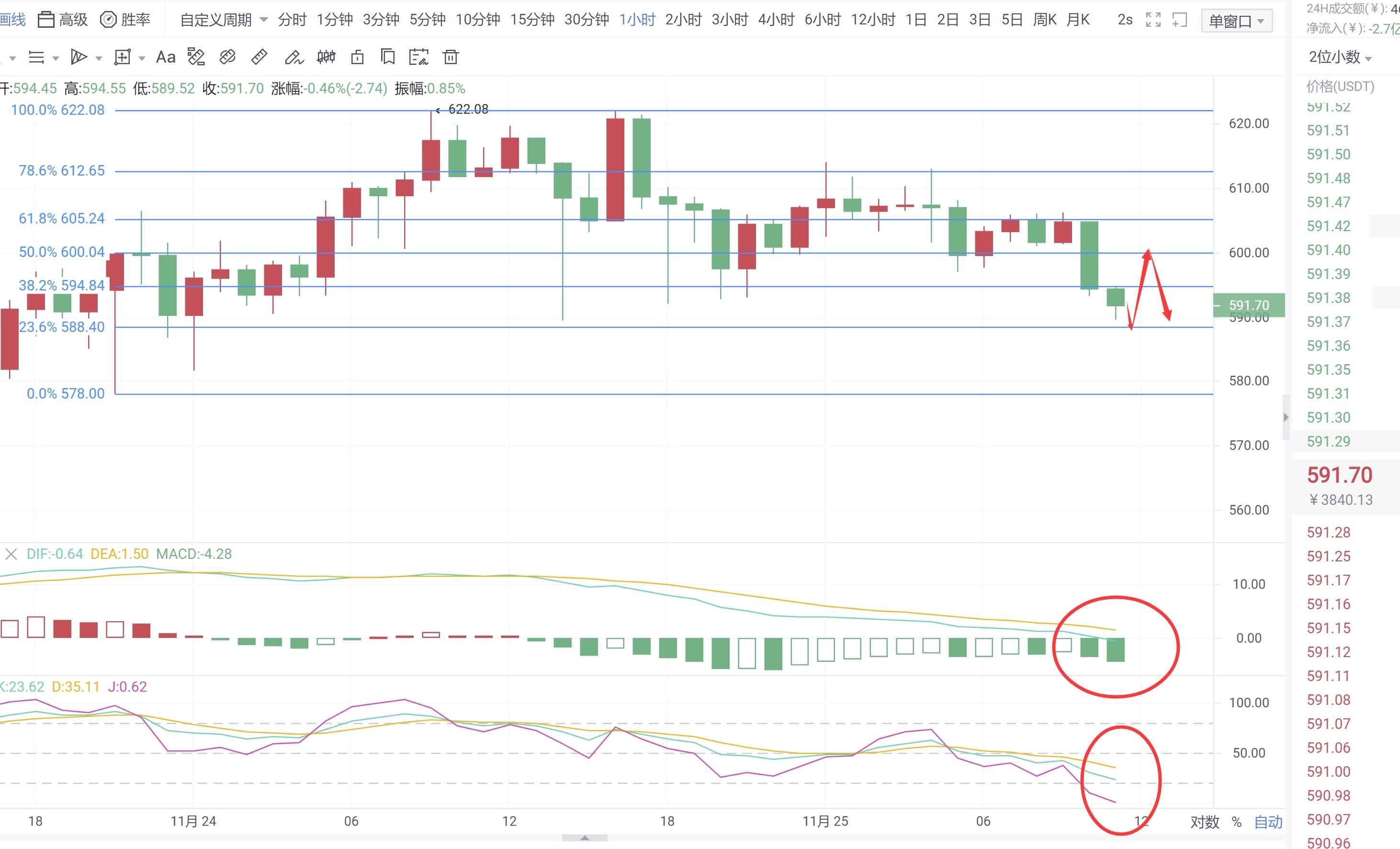Select the rectangle measure box tool
Screen dimensions: 1400x849
point(122,57)
